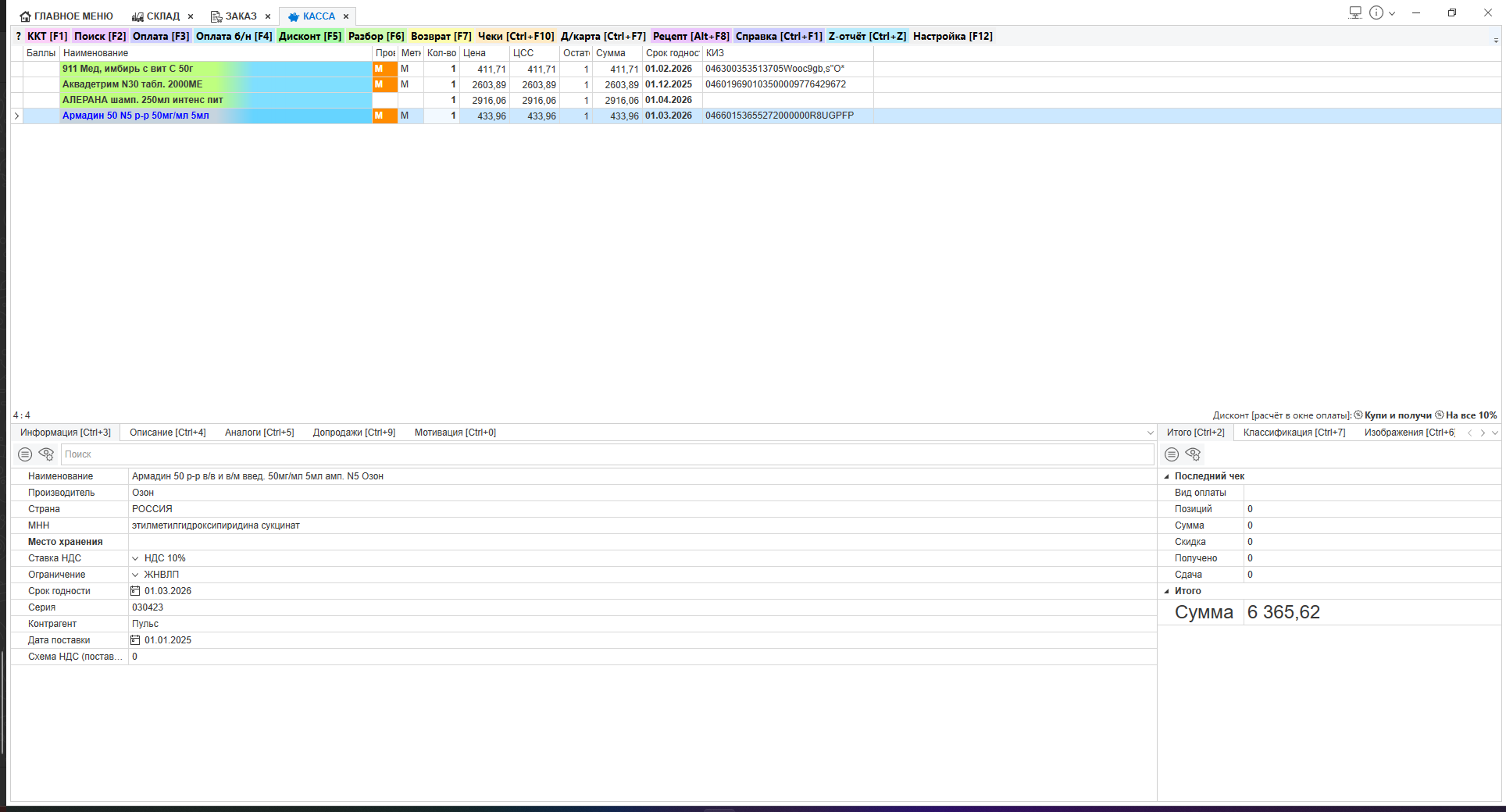Click the row indicator arrow of Армадин row

(x=16, y=116)
